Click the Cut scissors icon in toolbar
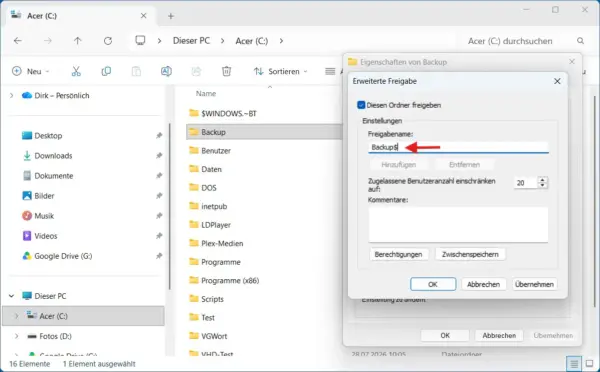Image resolution: width=600 pixels, height=372 pixels. 76,71
